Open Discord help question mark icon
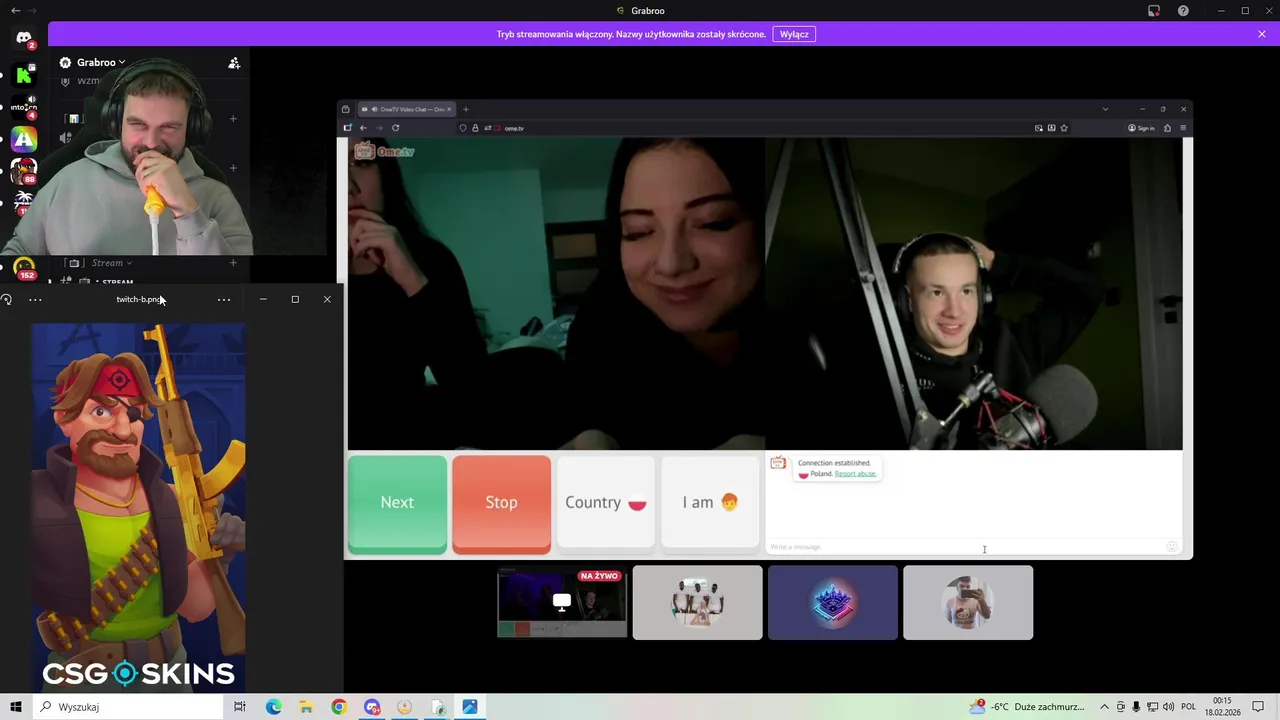The width and height of the screenshot is (1280, 720). tap(1183, 11)
